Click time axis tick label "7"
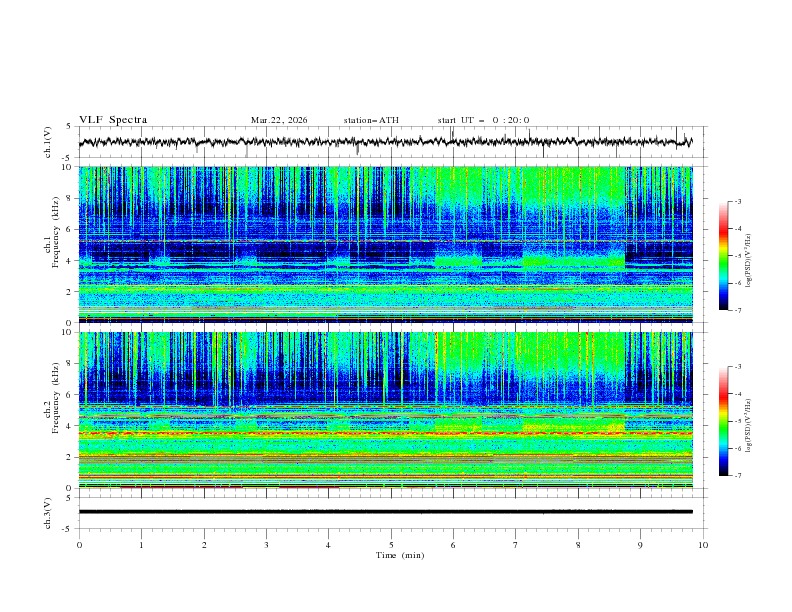 pos(516,545)
